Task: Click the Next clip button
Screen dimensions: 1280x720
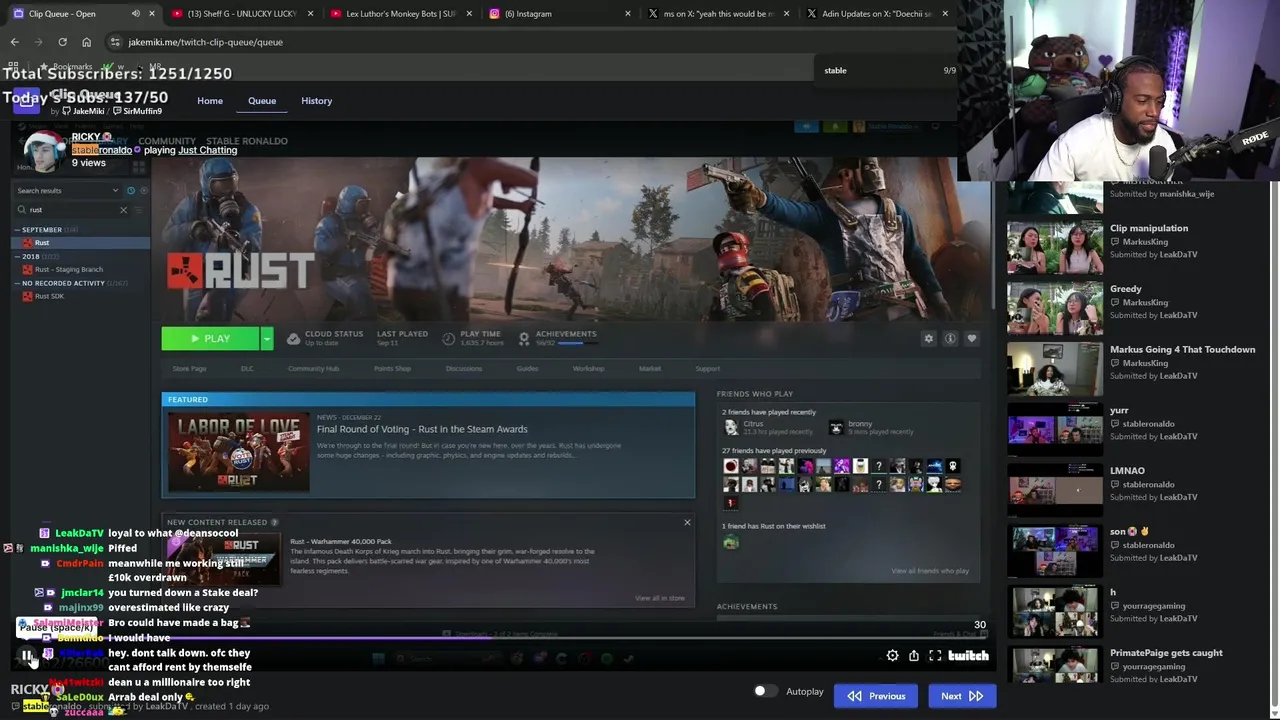Action: pos(962,696)
